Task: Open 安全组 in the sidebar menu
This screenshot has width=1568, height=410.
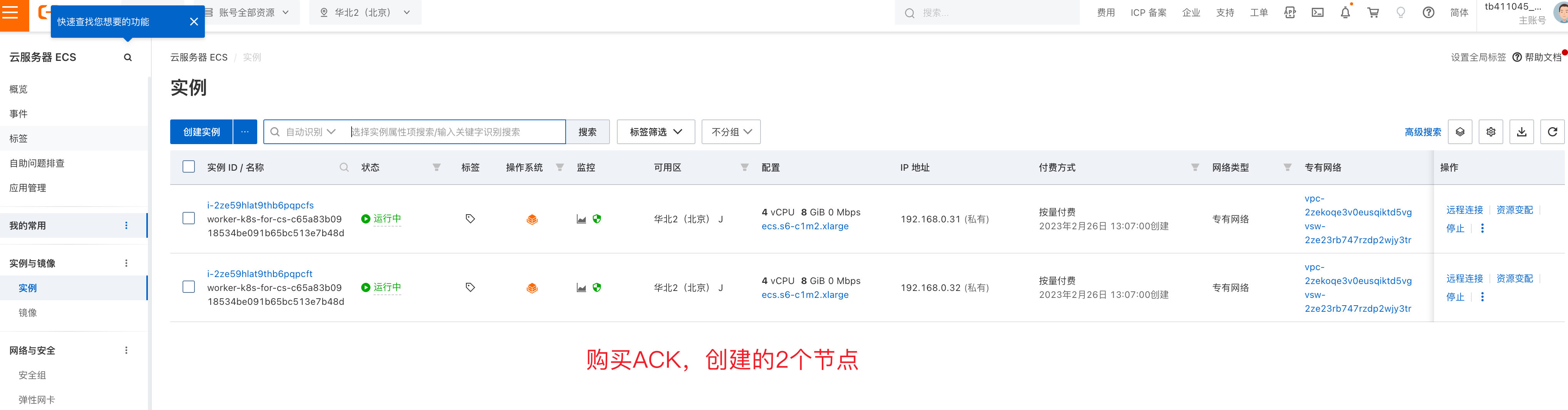Action: 32,375
